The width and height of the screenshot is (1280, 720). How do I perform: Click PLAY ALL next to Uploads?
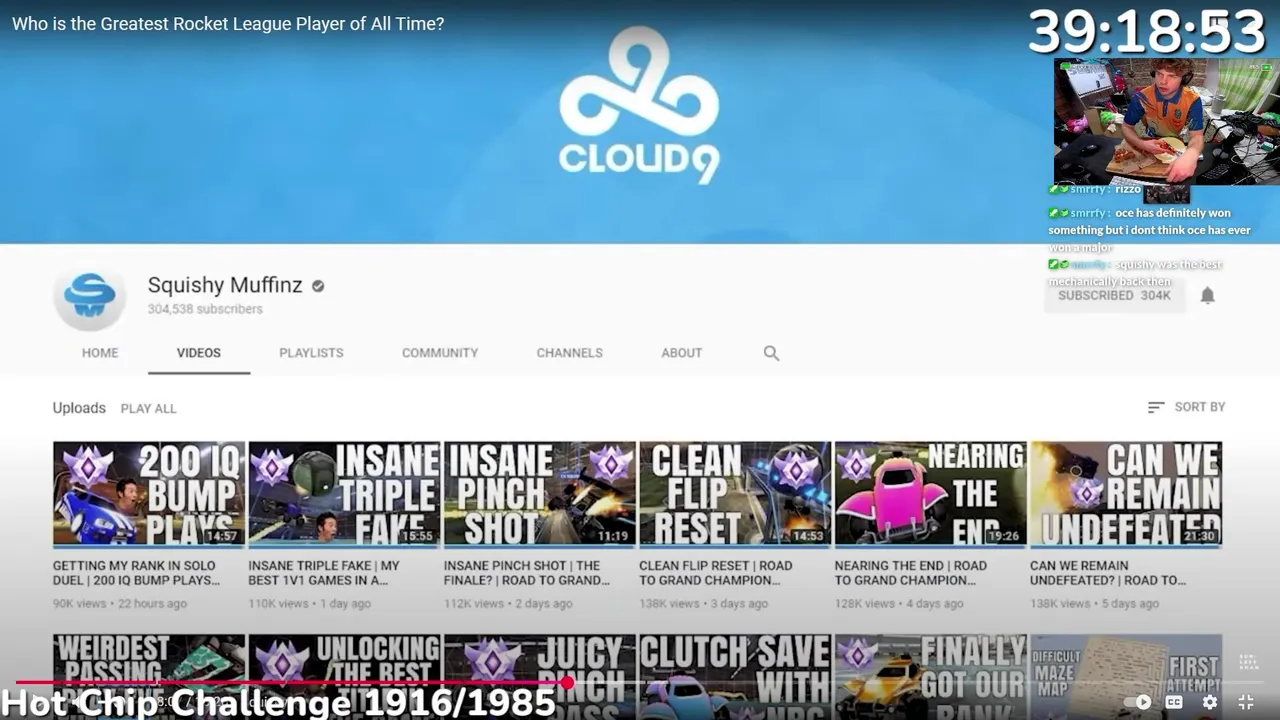coord(148,408)
